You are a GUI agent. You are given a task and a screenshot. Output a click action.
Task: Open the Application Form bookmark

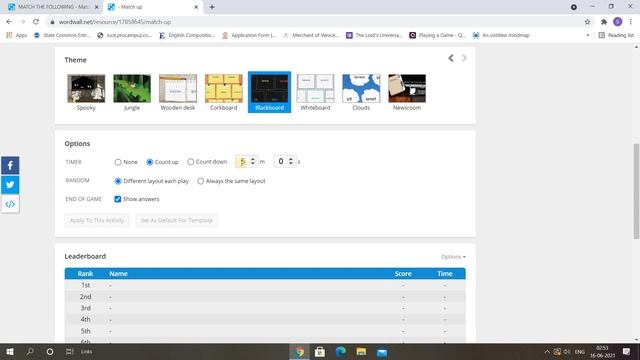click(x=249, y=36)
